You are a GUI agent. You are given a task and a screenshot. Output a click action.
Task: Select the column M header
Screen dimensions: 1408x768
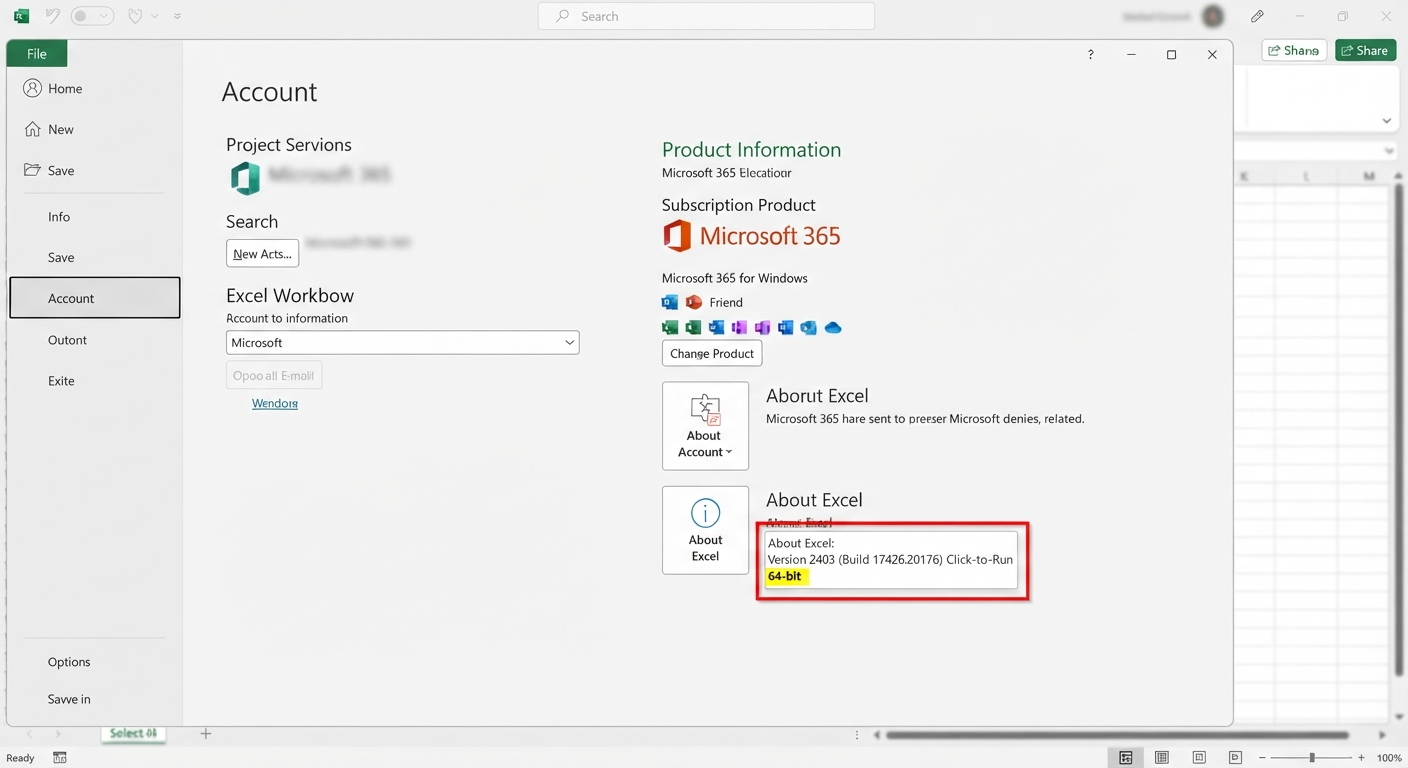[1368, 176]
